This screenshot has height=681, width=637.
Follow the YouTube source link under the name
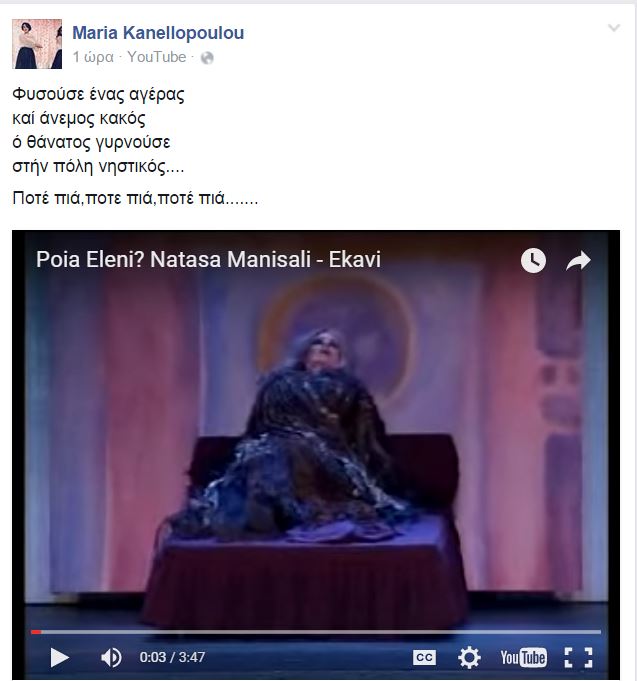coord(157,57)
